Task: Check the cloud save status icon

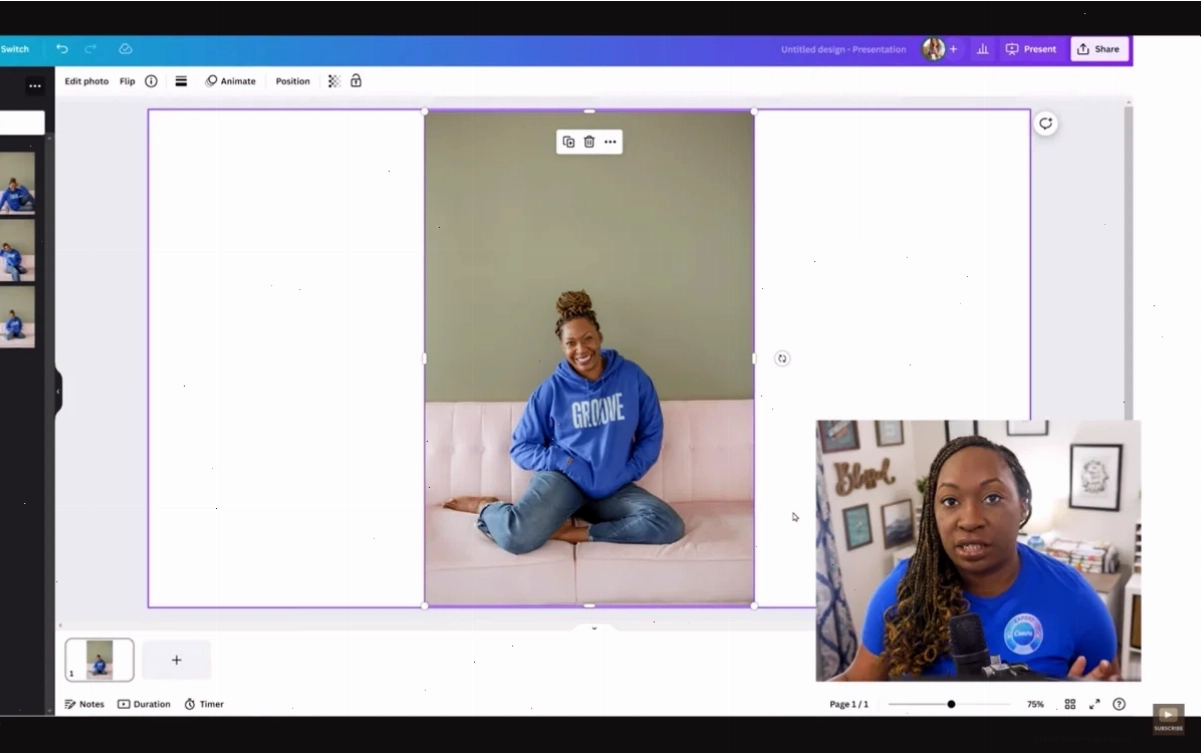Action: (x=125, y=49)
